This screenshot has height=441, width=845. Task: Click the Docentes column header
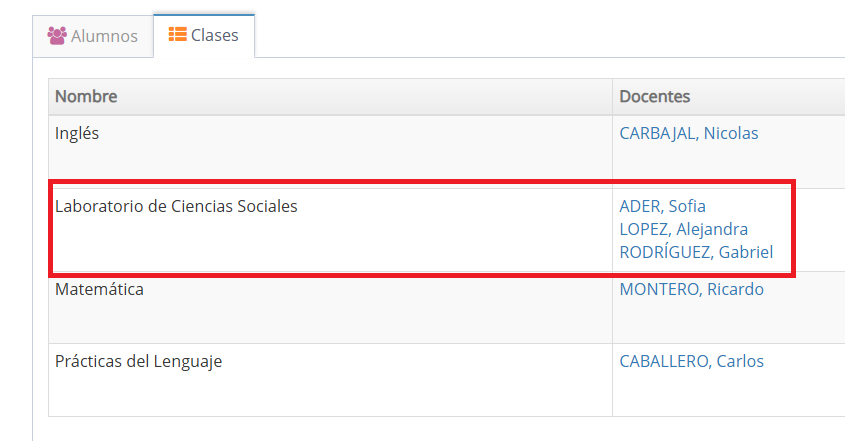tap(655, 97)
